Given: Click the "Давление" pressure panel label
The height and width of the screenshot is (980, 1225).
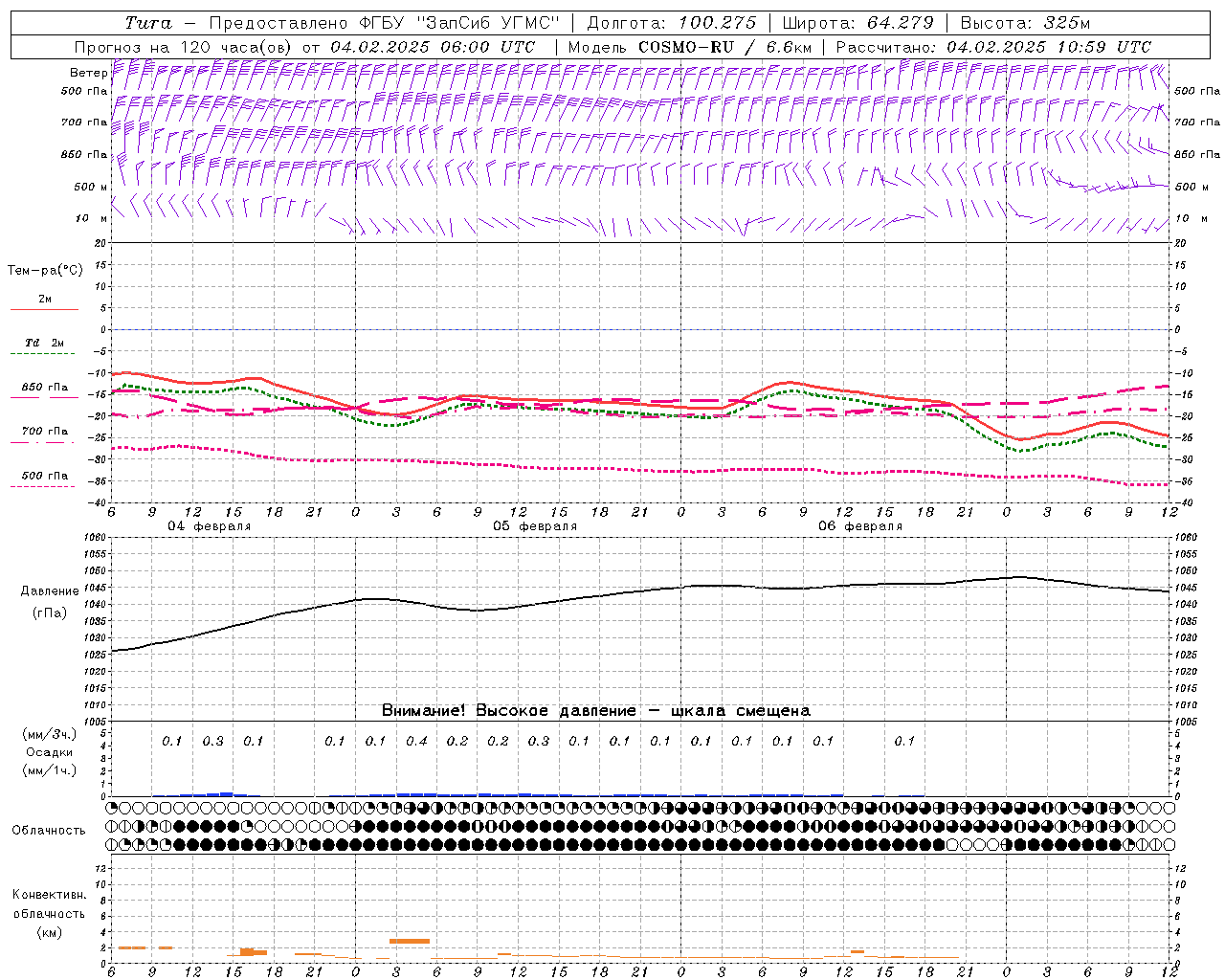Looking at the screenshot, I should coord(50,591).
